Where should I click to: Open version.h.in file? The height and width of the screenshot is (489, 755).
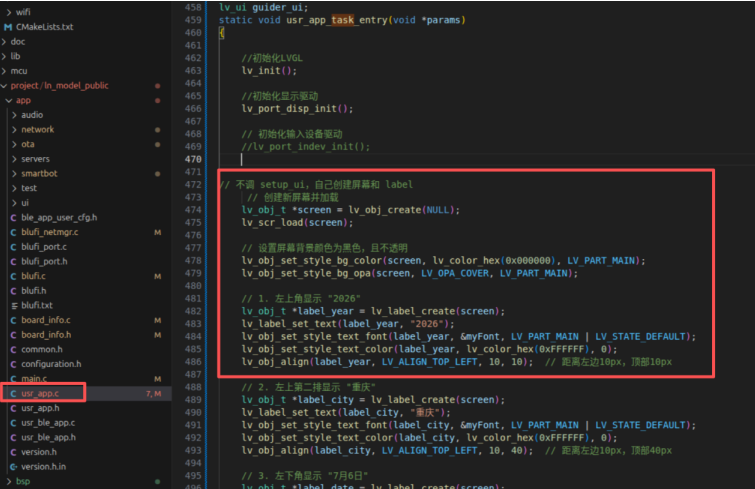pos(43,466)
